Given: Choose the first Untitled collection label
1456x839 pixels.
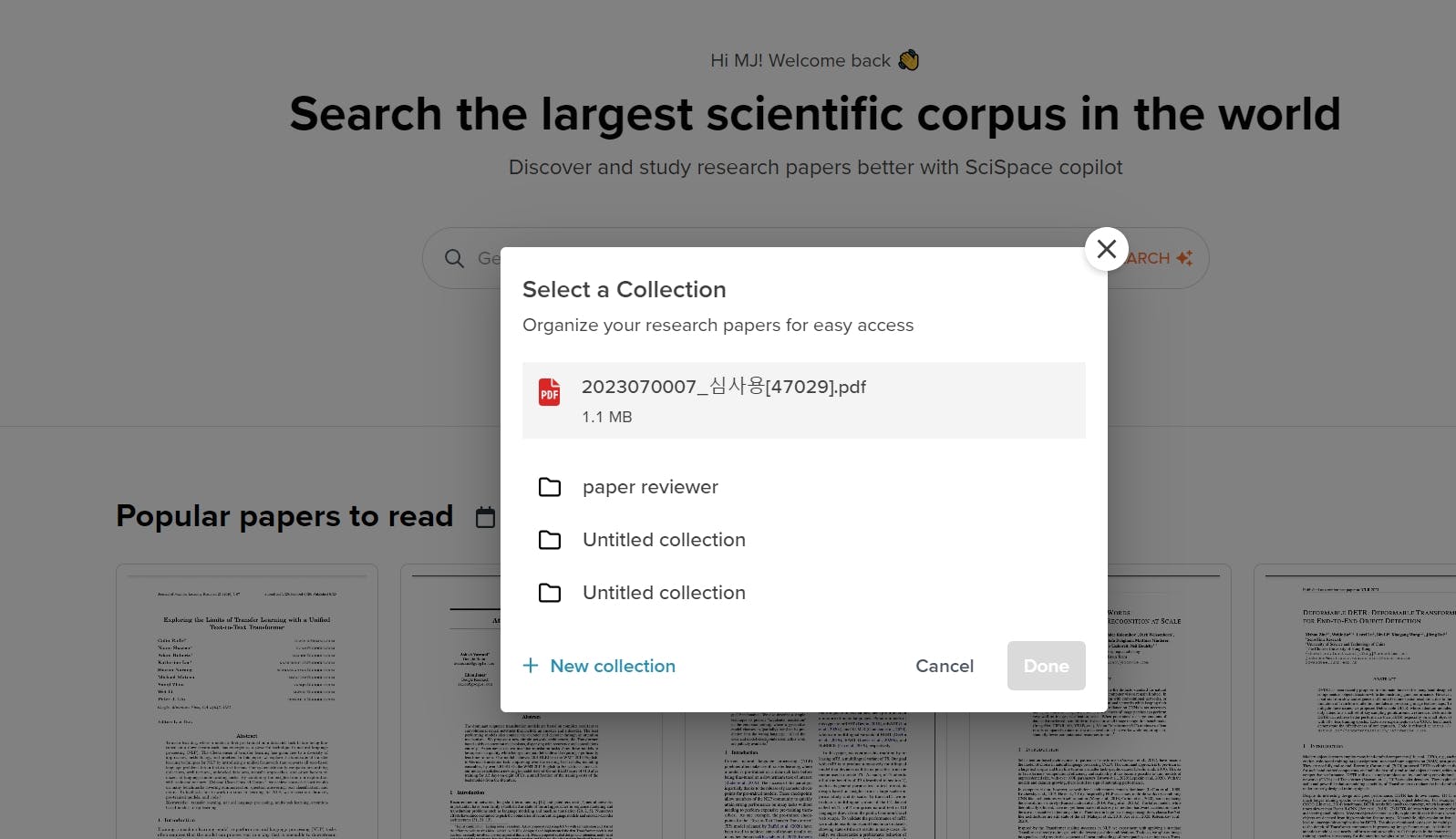Looking at the screenshot, I should click(x=664, y=540).
